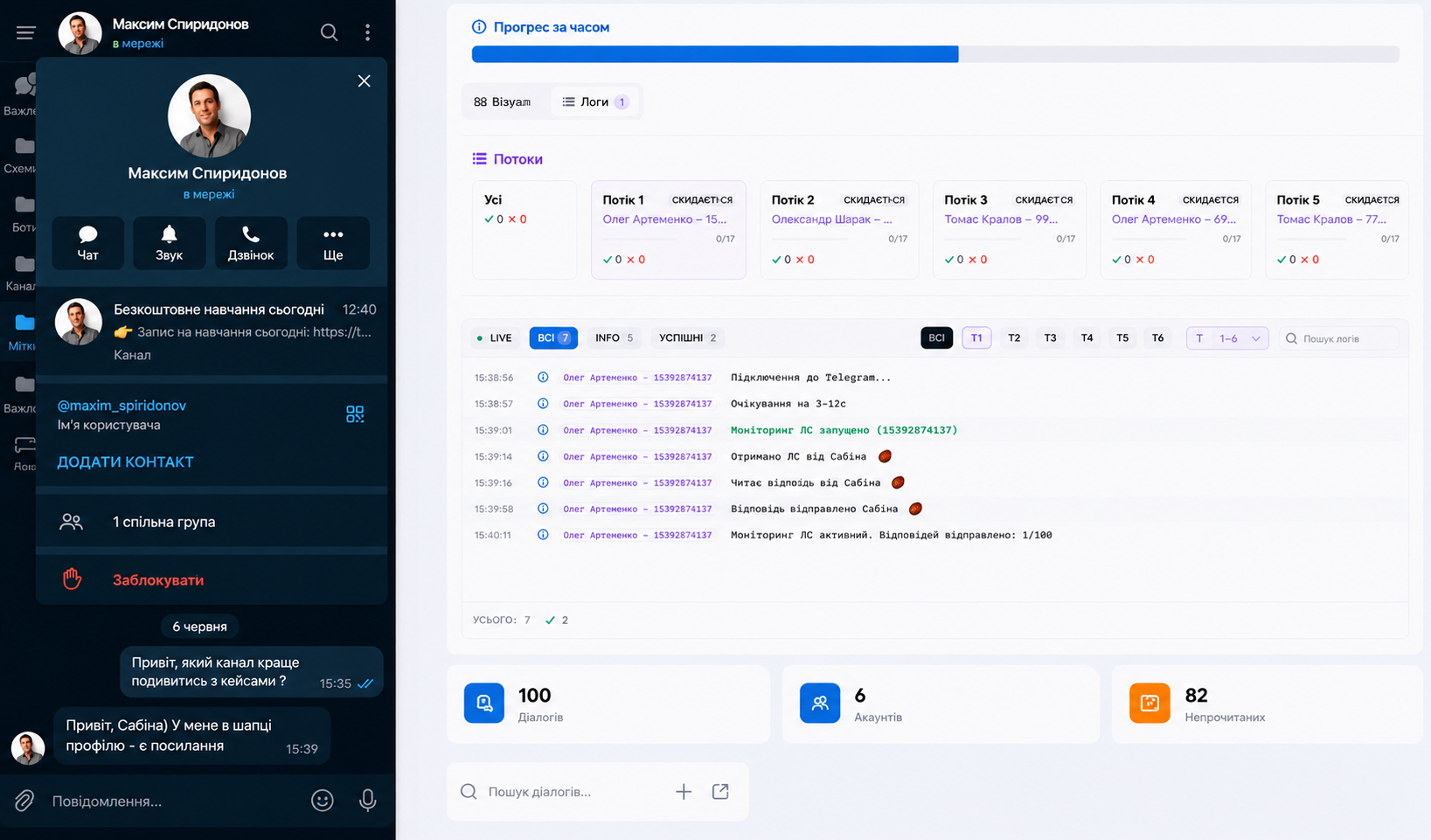The height and width of the screenshot is (840, 1431).
Task: Focus the Повідомлення message input
Action: pyautogui.click(x=175, y=801)
